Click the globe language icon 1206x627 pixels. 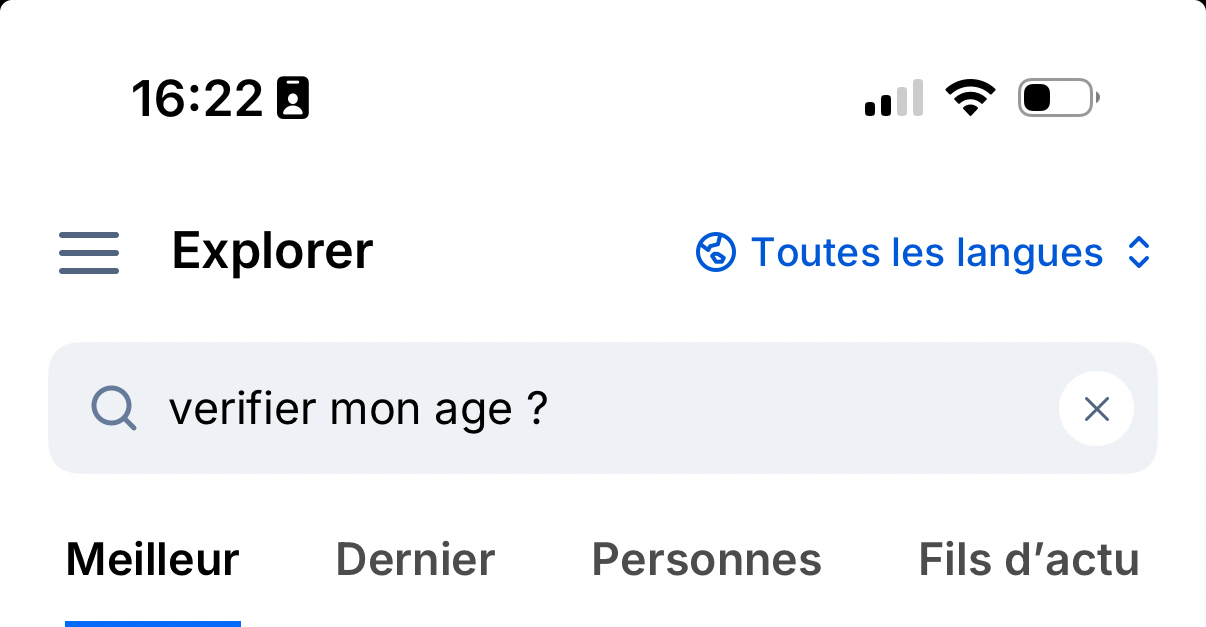click(x=716, y=252)
